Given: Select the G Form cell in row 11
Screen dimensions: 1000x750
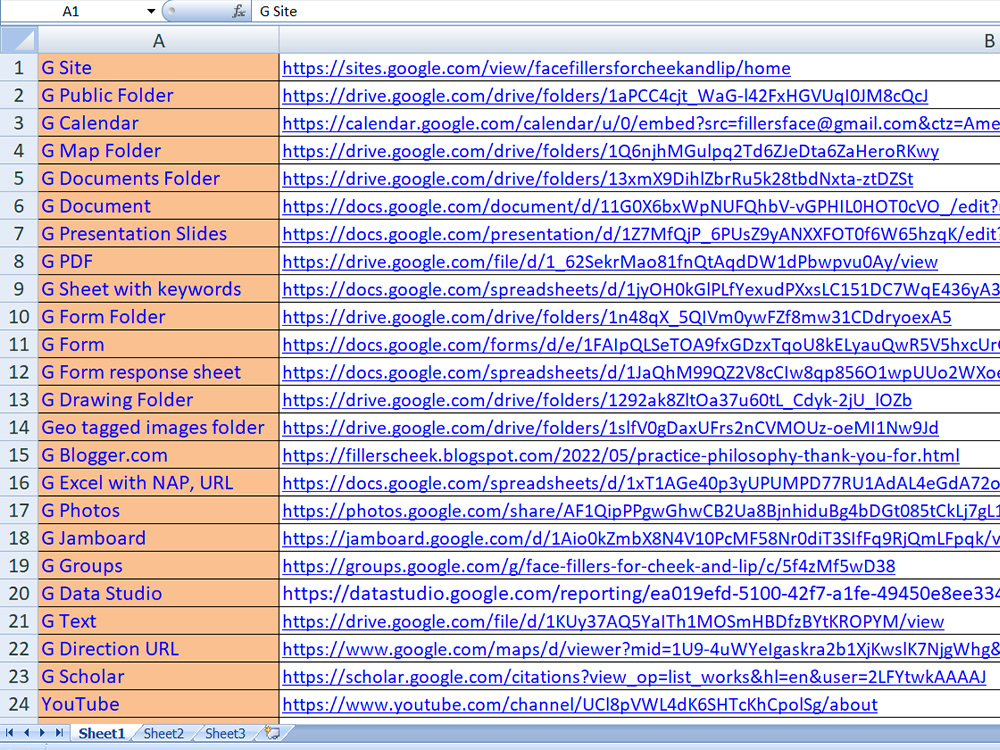Looking at the screenshot, I should pyautogui.click(x=159, y=344).
